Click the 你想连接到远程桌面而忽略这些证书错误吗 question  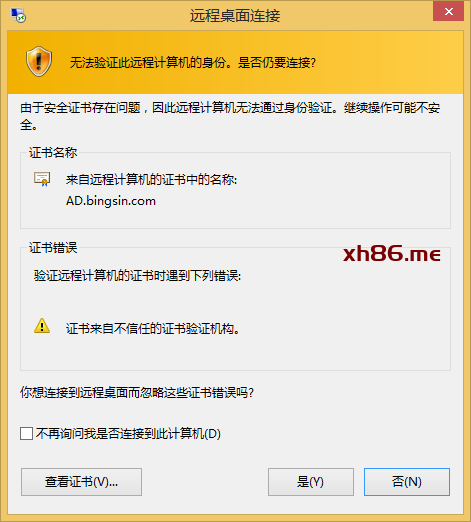pos(137,393)
